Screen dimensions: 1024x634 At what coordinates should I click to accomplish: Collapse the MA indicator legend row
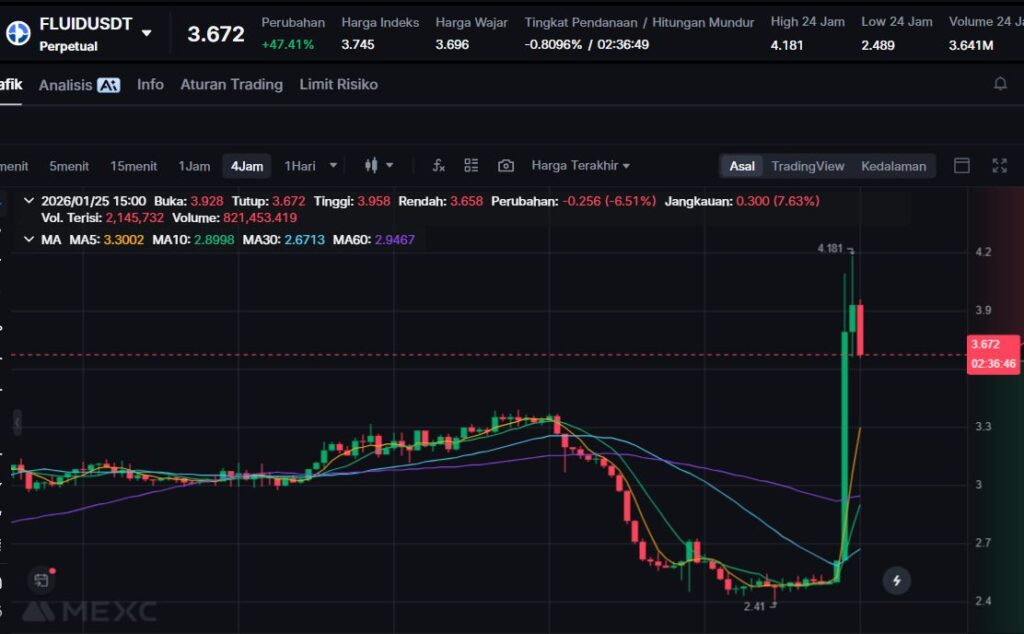28,239
